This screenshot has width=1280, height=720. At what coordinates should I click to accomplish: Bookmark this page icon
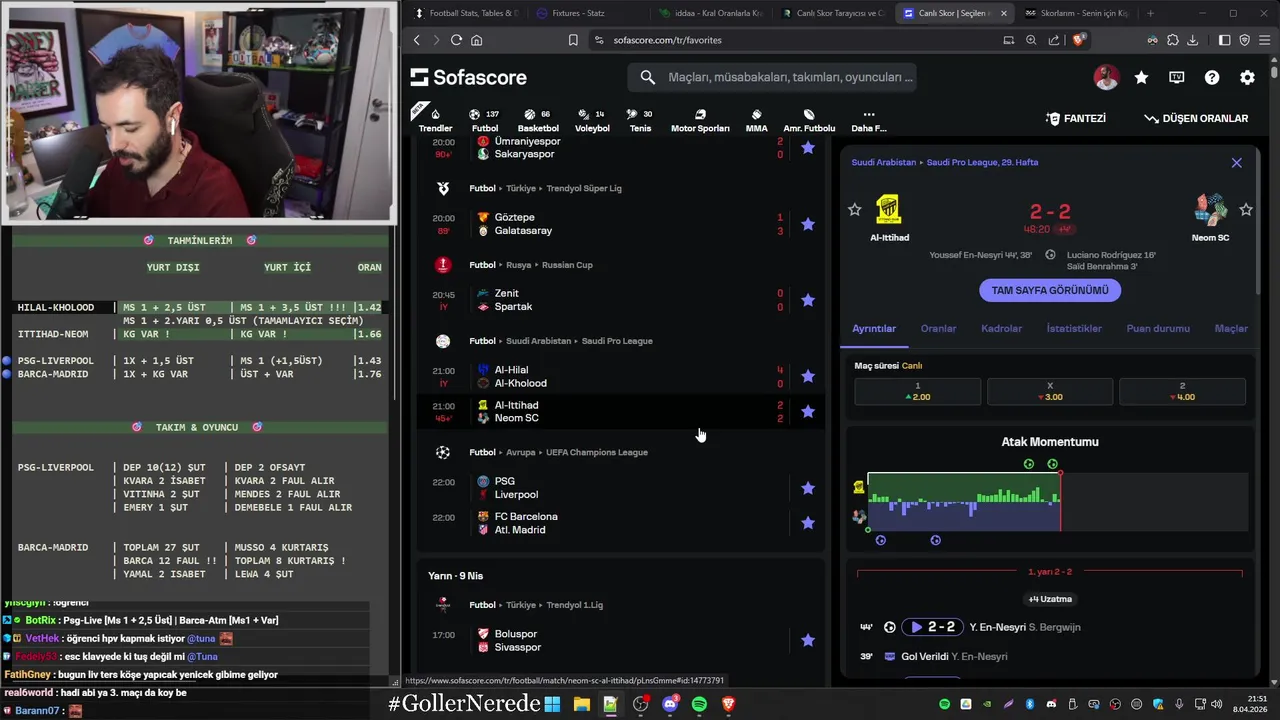(x=573, y=40)
